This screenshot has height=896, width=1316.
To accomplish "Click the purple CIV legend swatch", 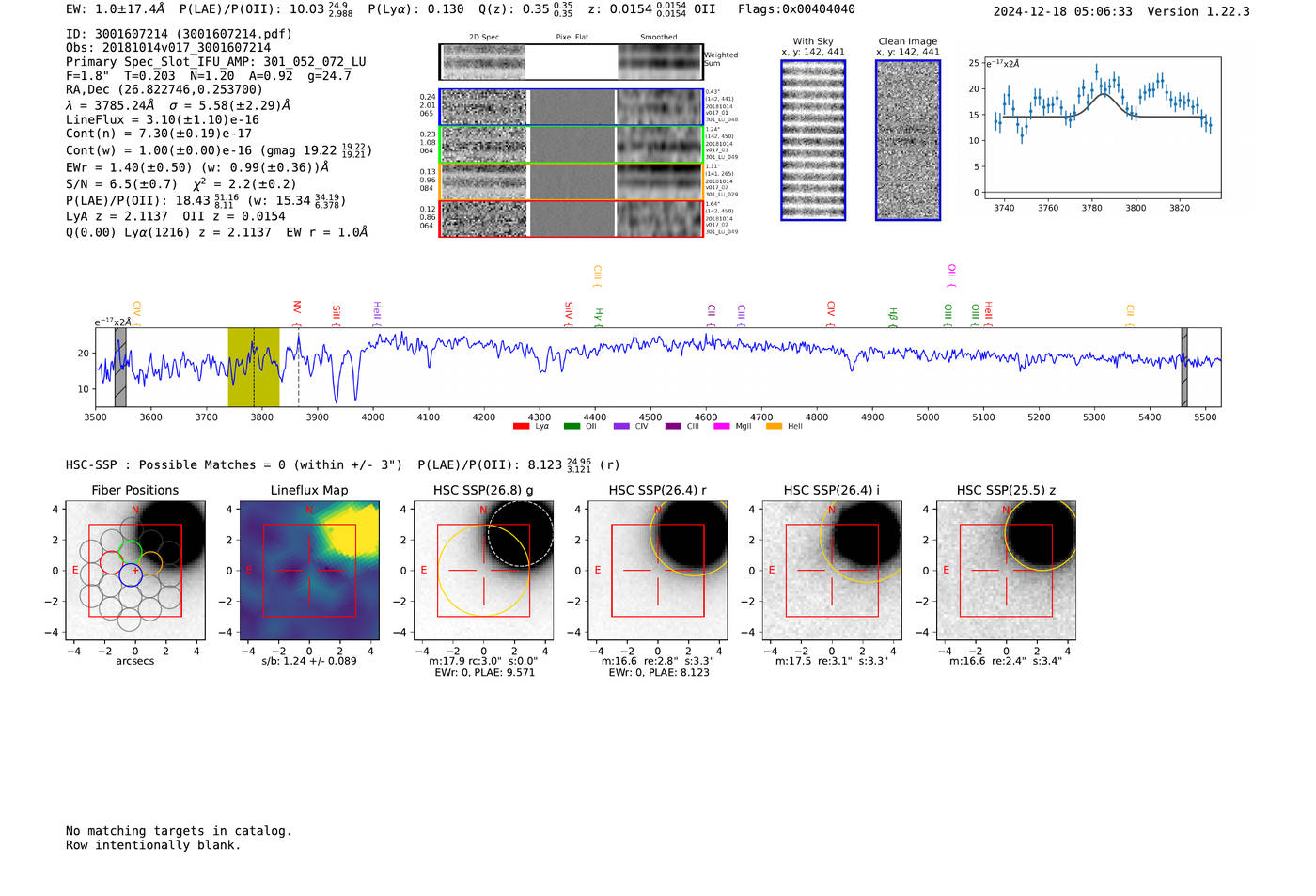I will (x=621, y=426).
